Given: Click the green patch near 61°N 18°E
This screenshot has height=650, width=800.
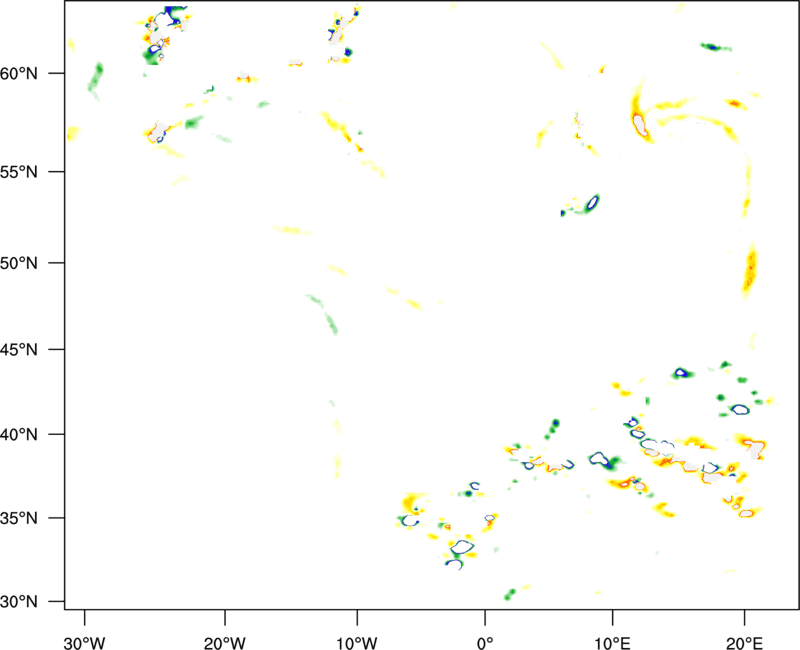Looking at the screenshot, I should tap(714, 46).
